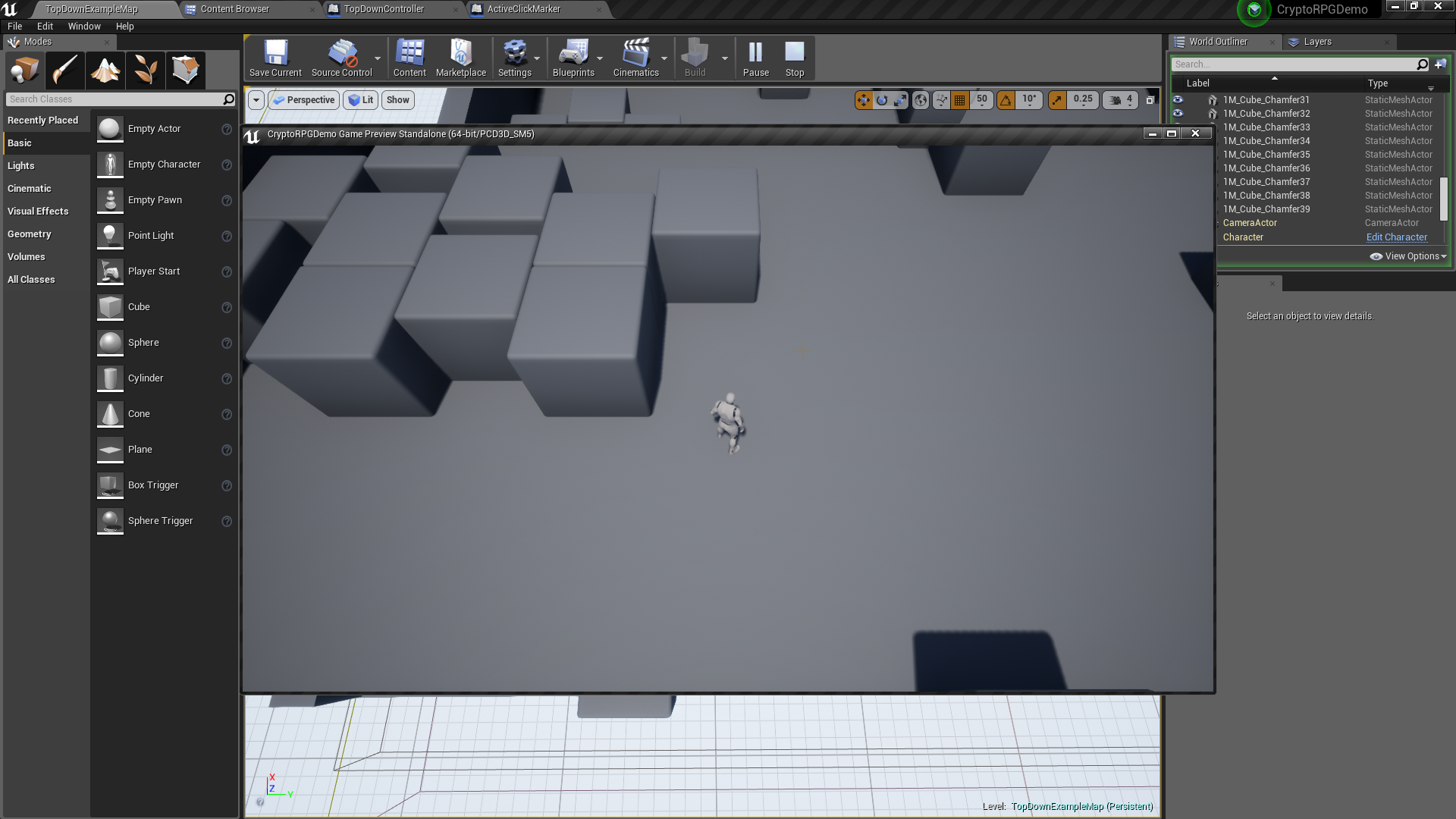
Task: Open View Options dropdown in outliner
Action: coord(1408,256)
